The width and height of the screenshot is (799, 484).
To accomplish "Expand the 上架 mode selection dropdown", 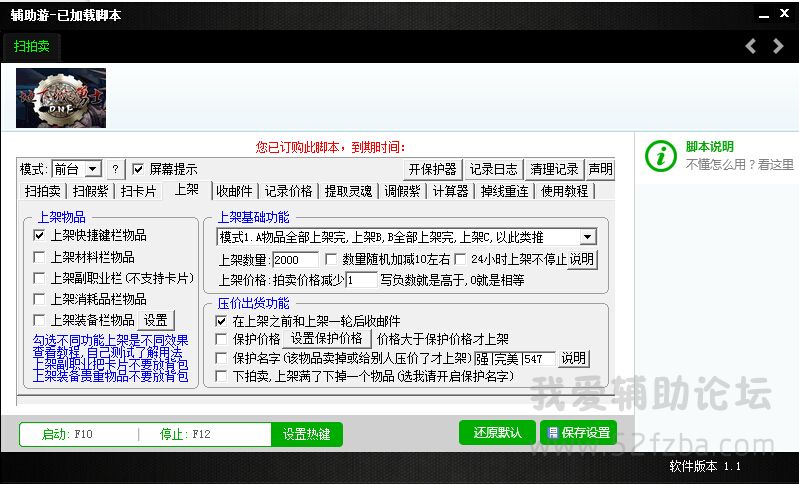I will (x=587, y=237).
